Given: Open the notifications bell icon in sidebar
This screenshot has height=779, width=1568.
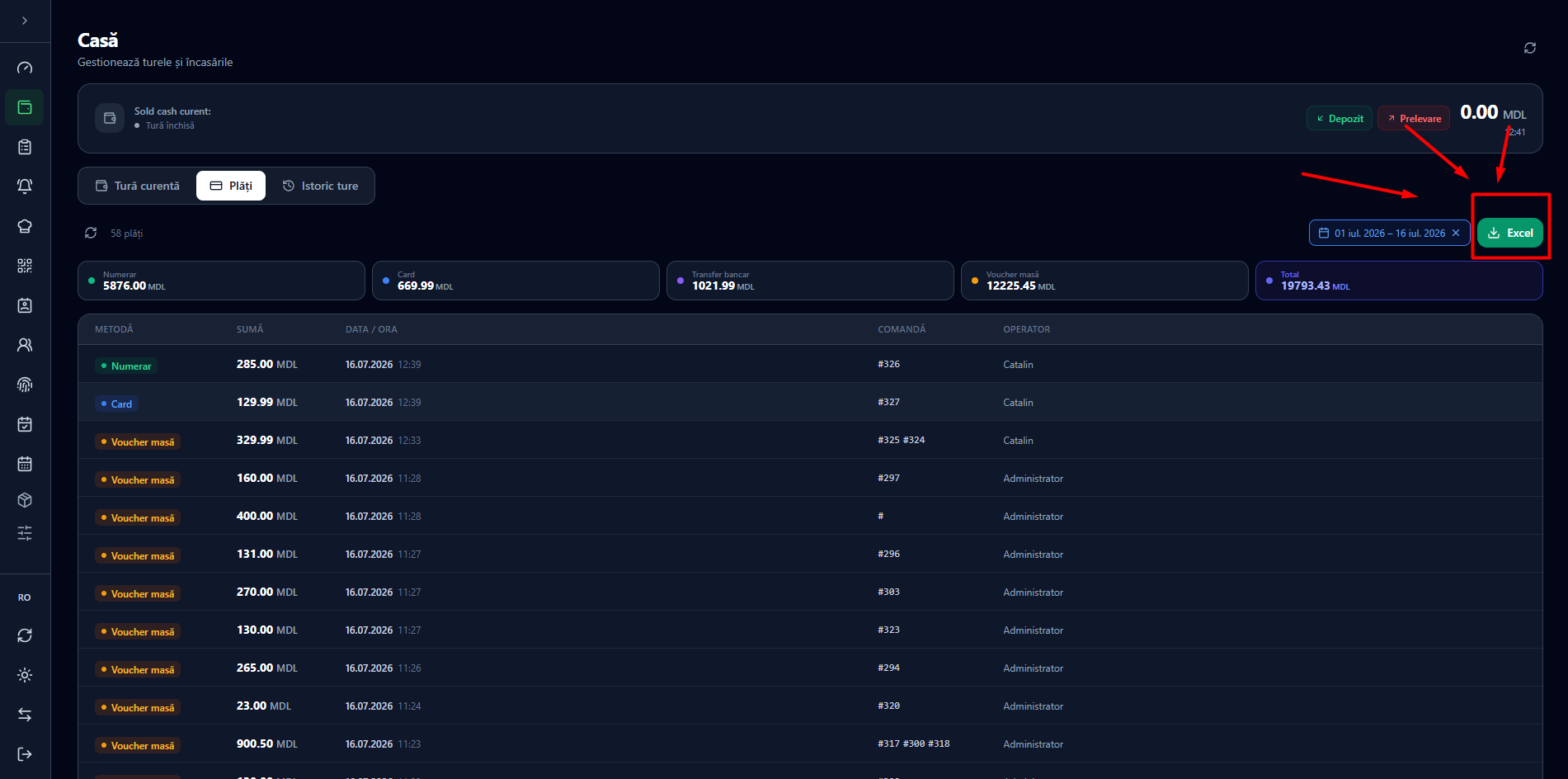Looking at the screenshot, I should click(25, 186).
